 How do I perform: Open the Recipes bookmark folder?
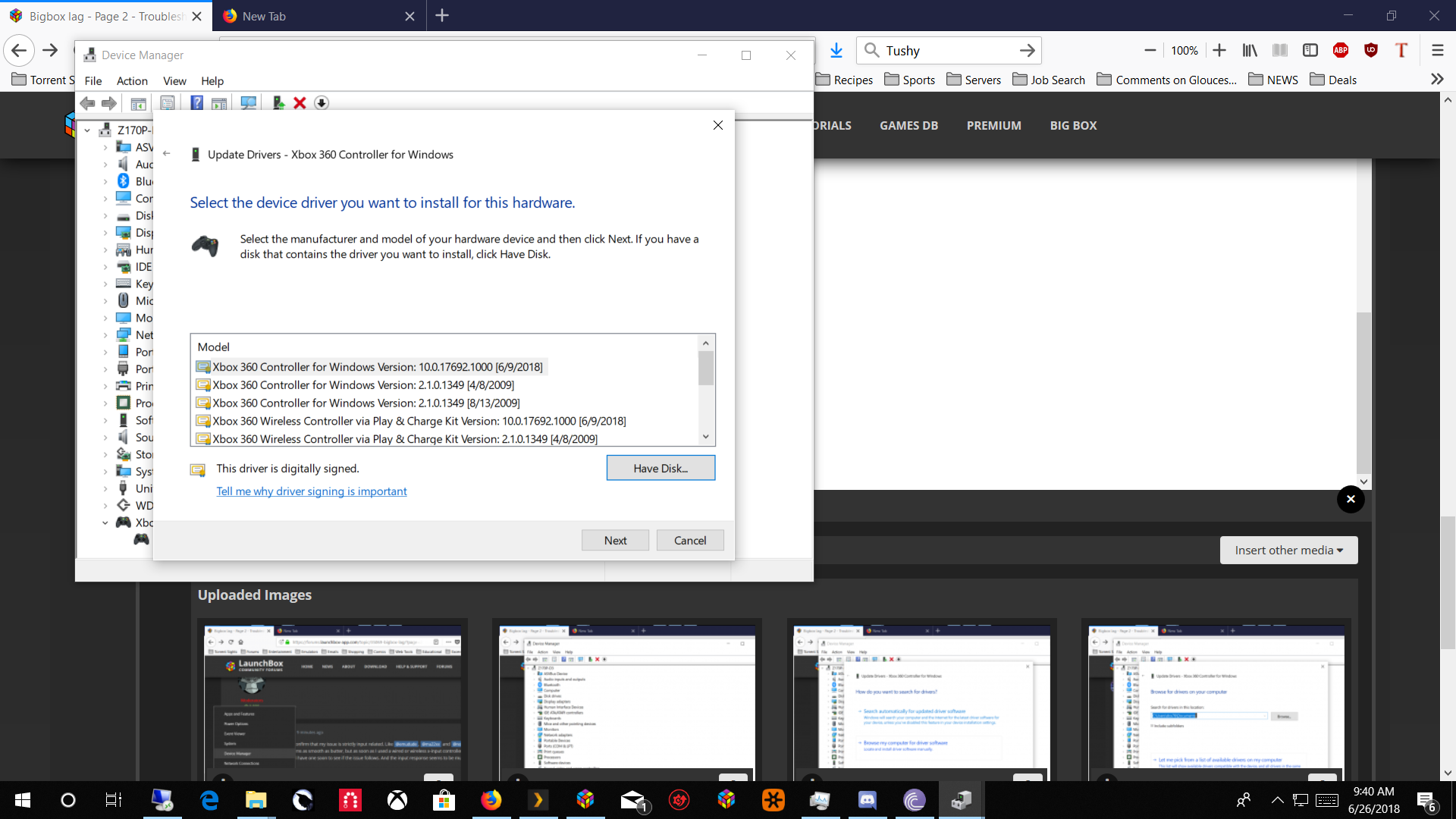click(x=844, y=80)
